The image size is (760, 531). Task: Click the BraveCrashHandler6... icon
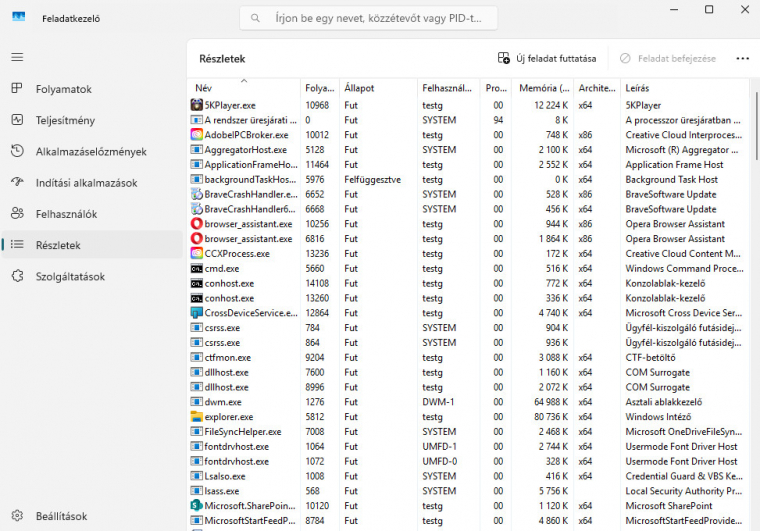coord(196,209)
